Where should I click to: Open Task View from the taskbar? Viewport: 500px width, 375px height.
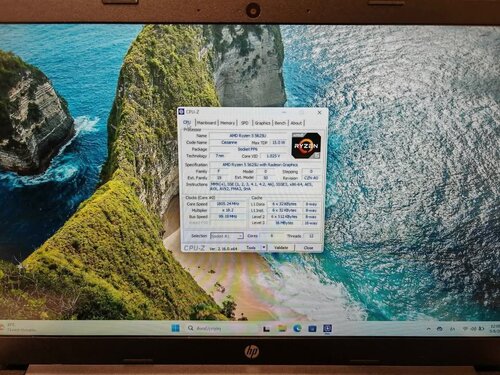(x=266, y=329)
